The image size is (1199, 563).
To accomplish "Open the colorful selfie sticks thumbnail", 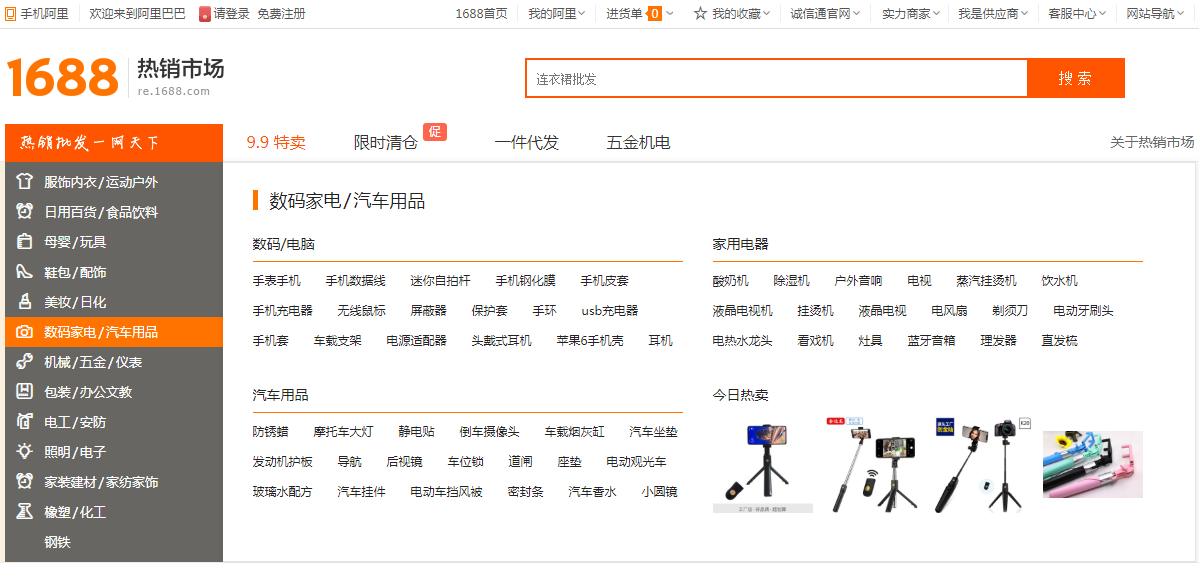I will pyautogui.click(x=1093, y=465).
